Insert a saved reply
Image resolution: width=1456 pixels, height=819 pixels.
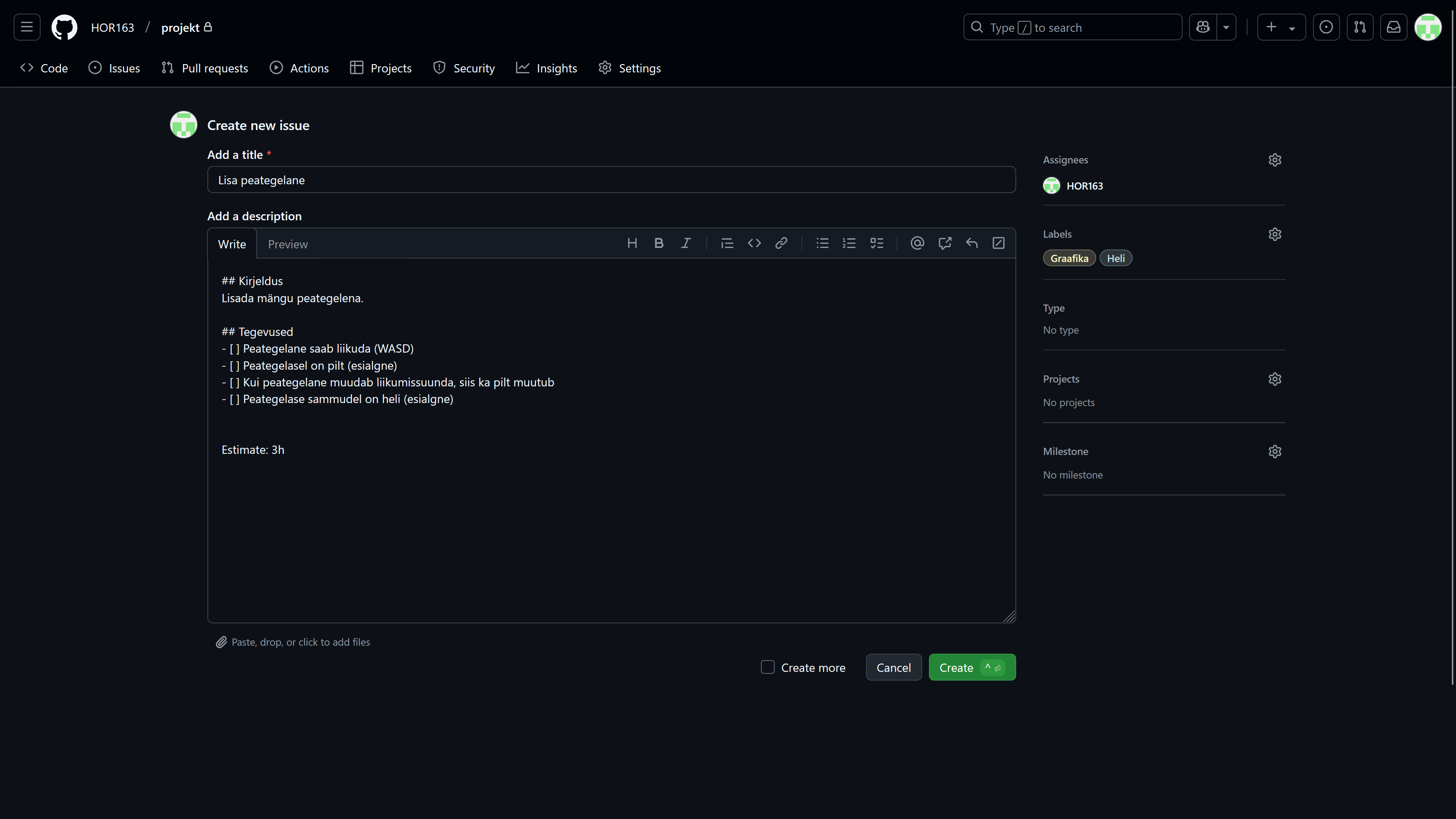(971, 243)
